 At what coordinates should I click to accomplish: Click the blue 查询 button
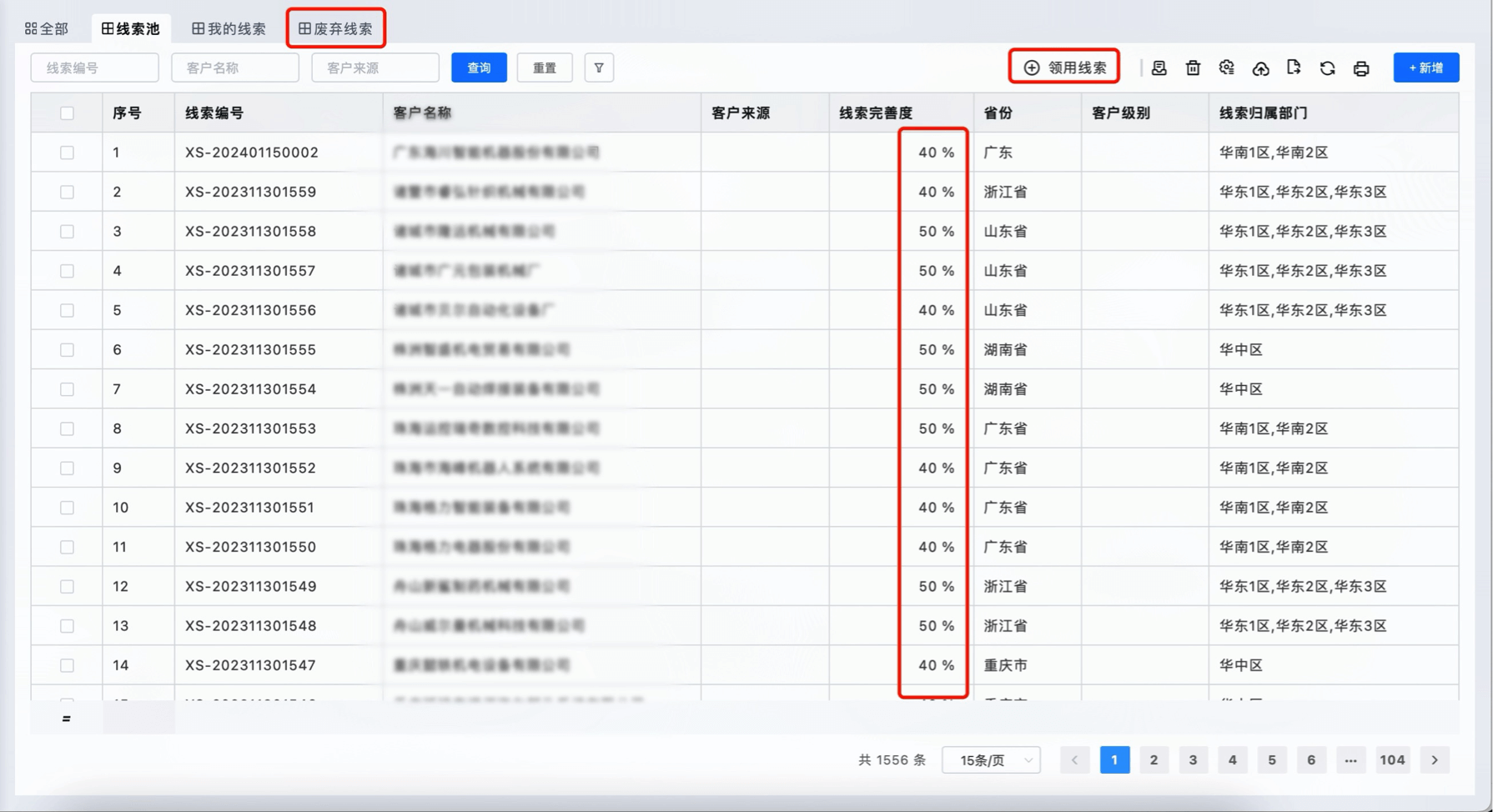[479, 68]
